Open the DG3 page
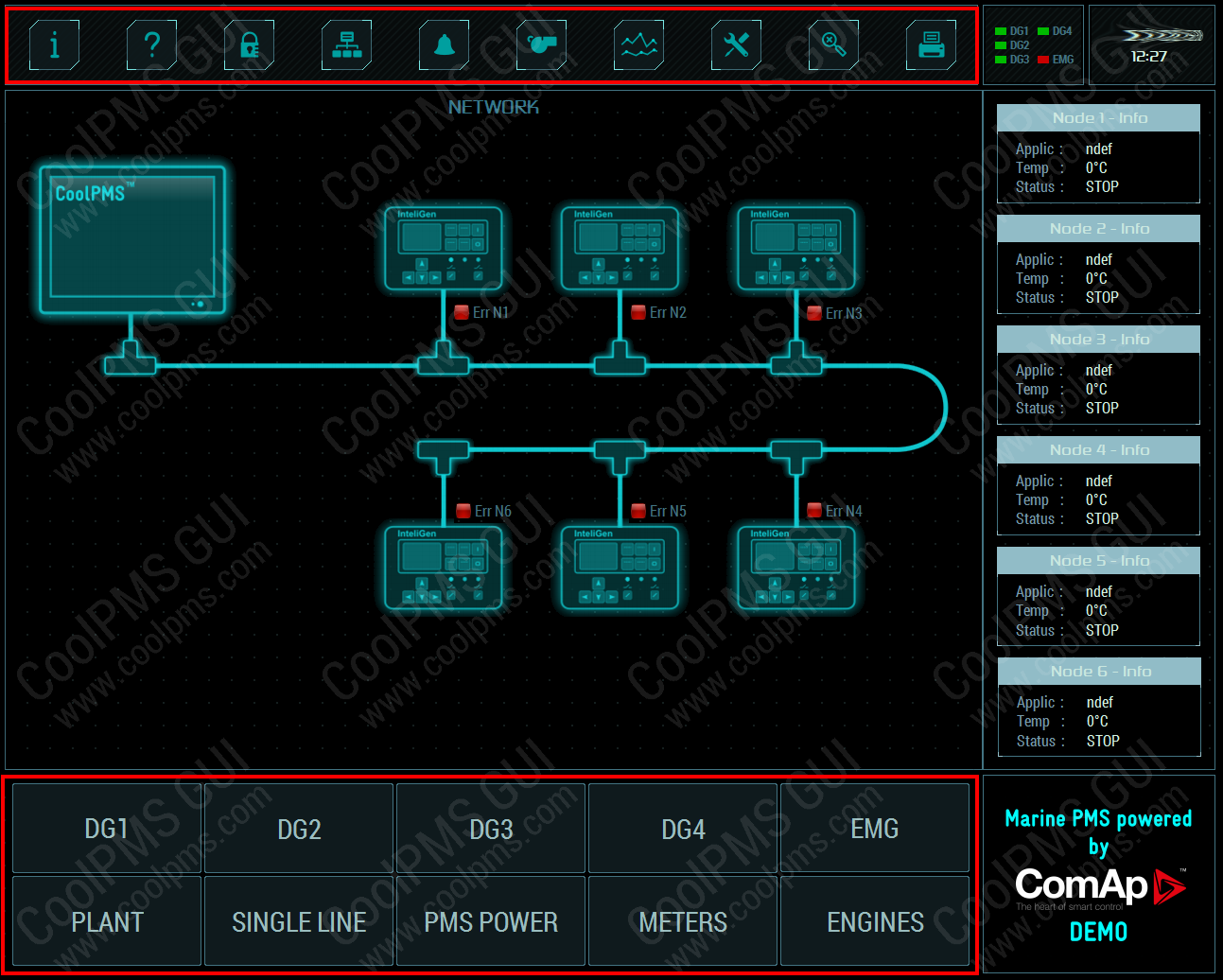 tap(491, 829)
